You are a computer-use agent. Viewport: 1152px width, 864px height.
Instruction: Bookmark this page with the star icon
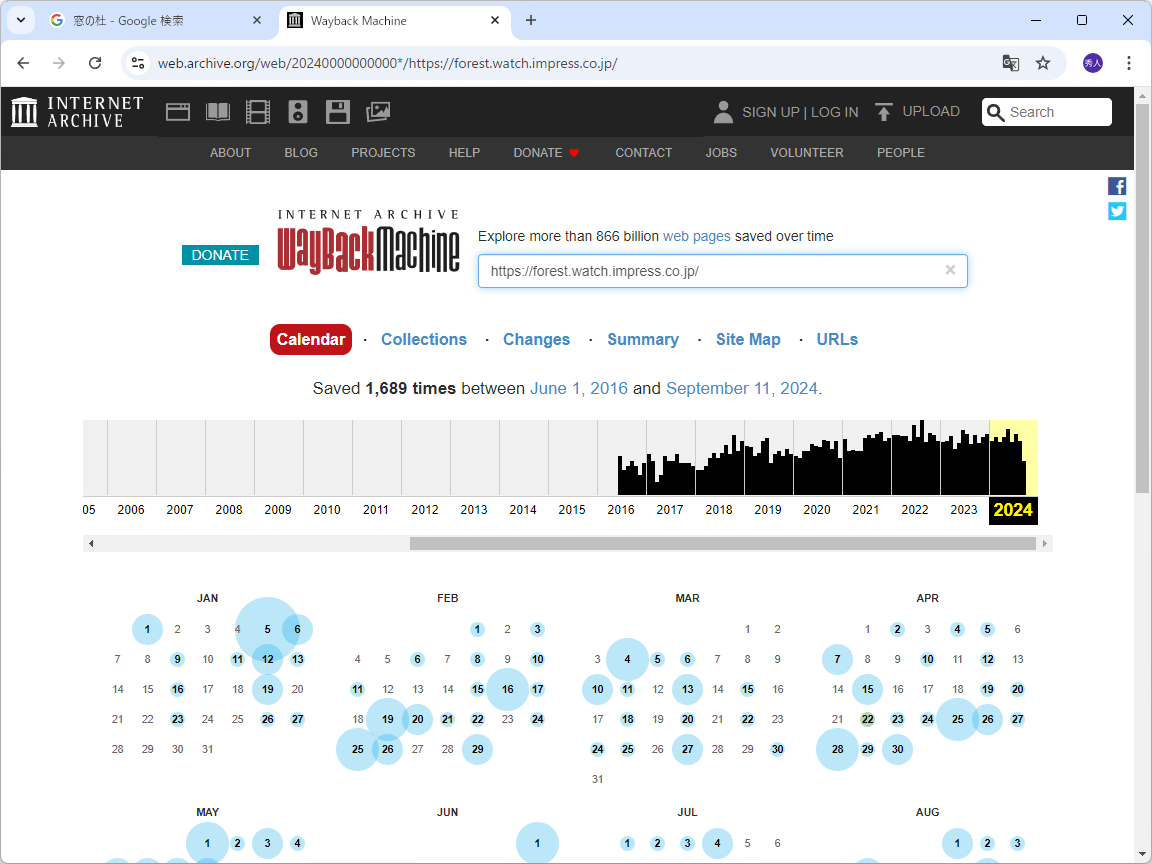pos(1043,63)
